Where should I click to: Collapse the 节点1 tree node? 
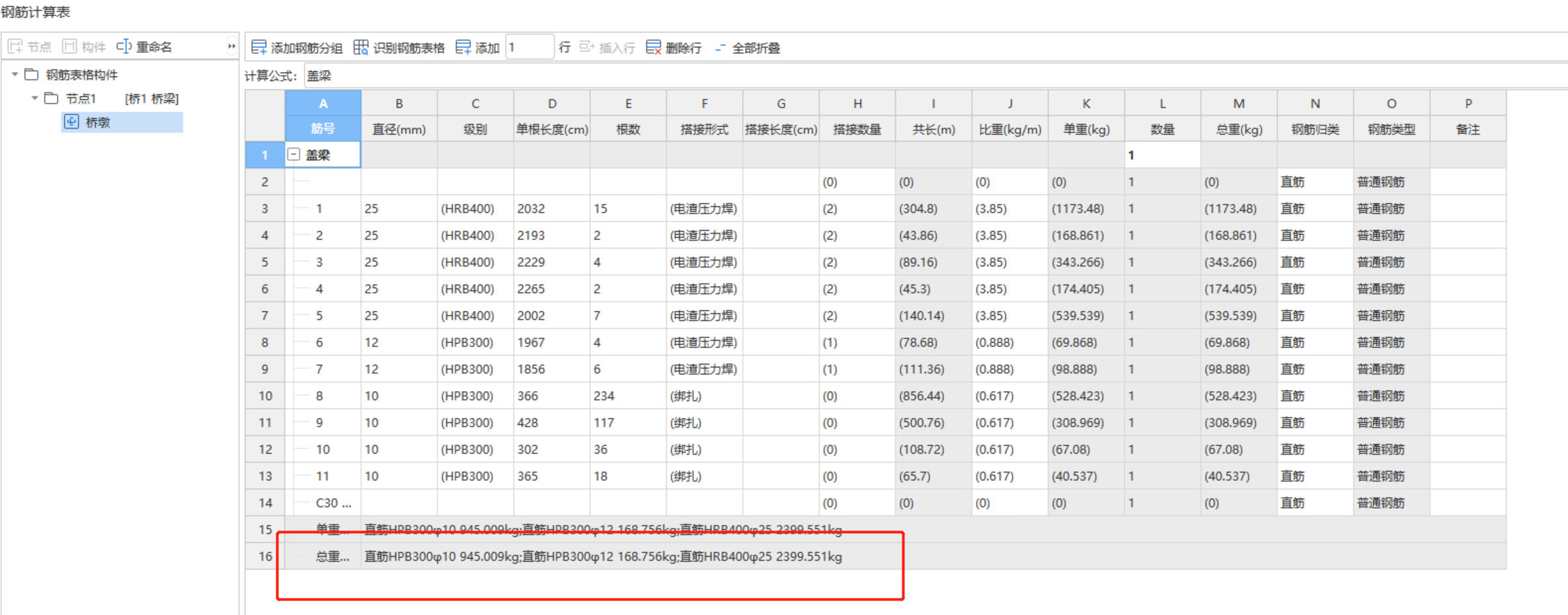34,98
